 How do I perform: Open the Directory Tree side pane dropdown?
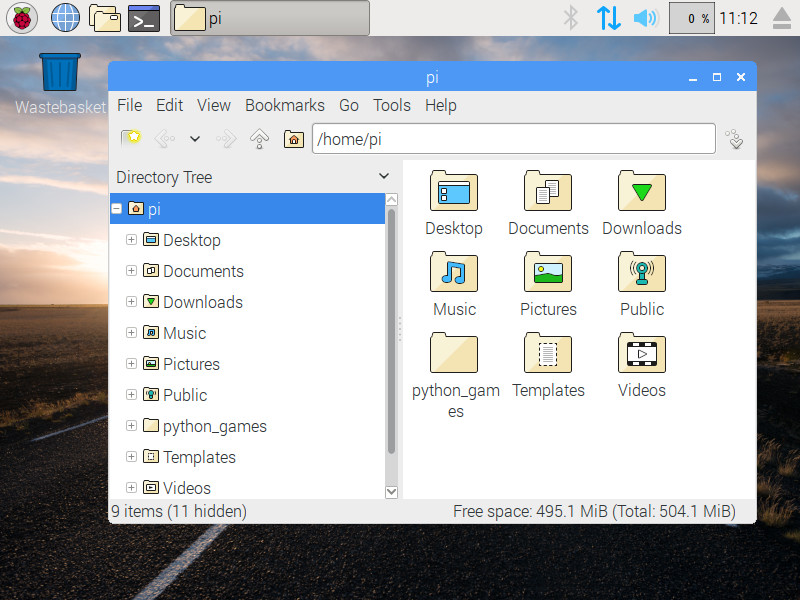384,176
